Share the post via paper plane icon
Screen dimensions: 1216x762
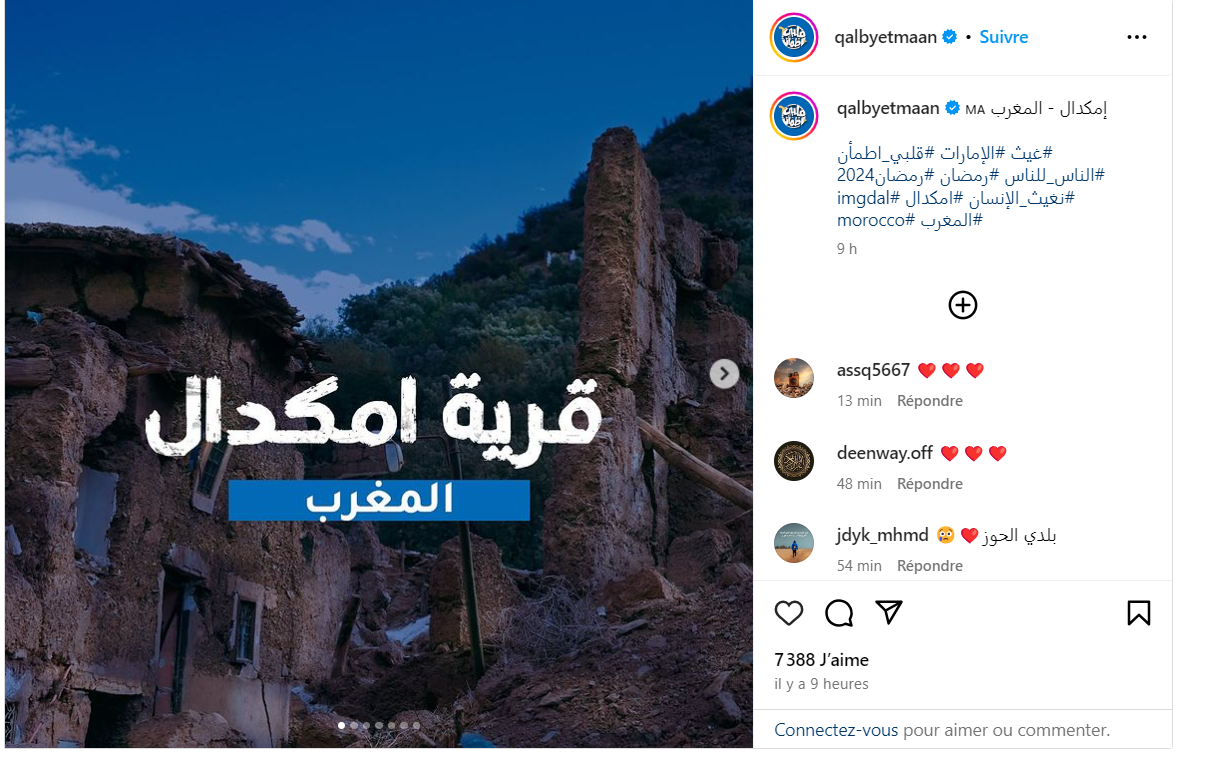889,613
